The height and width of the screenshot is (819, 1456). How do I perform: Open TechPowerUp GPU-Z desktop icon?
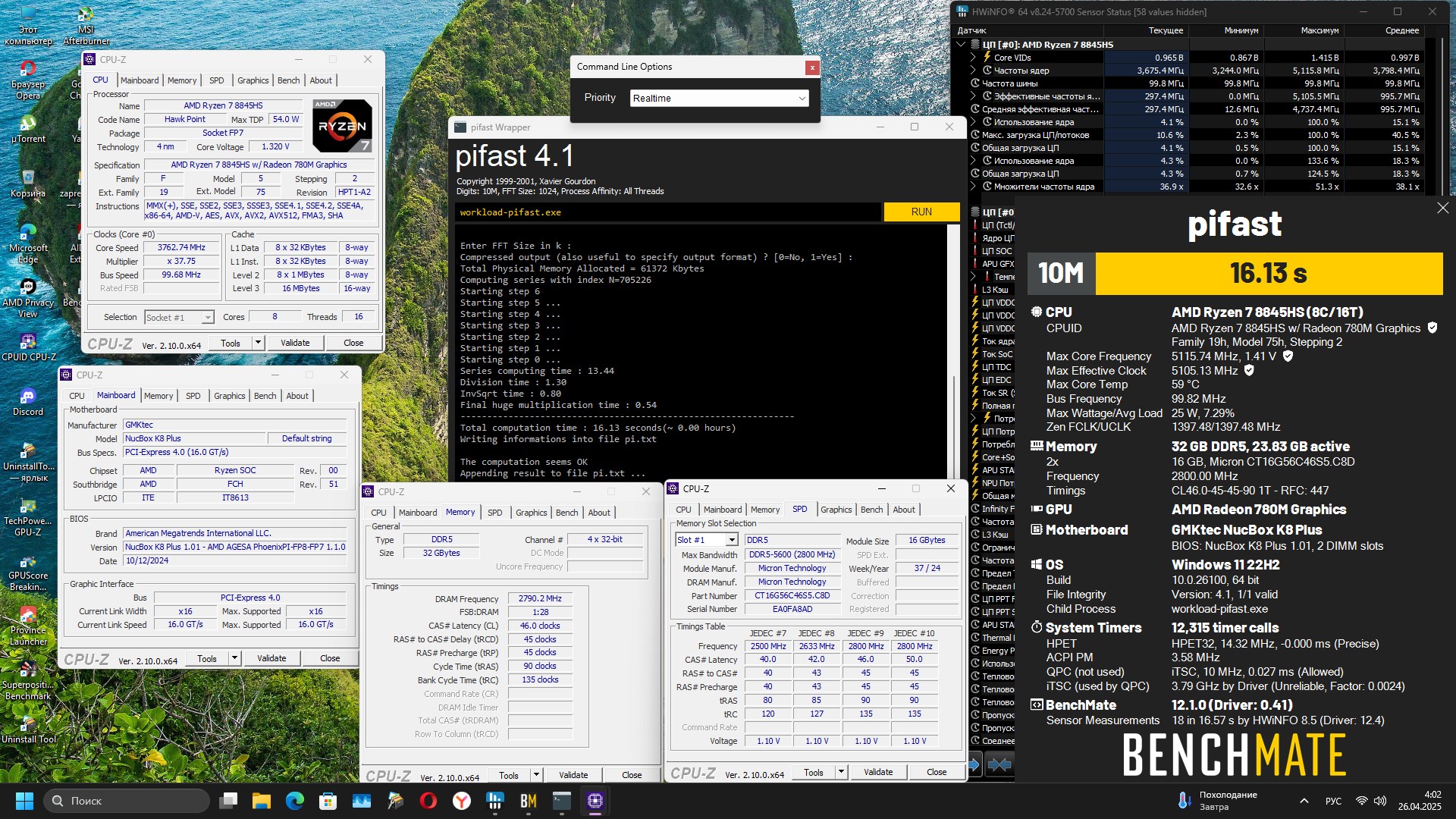28,516
